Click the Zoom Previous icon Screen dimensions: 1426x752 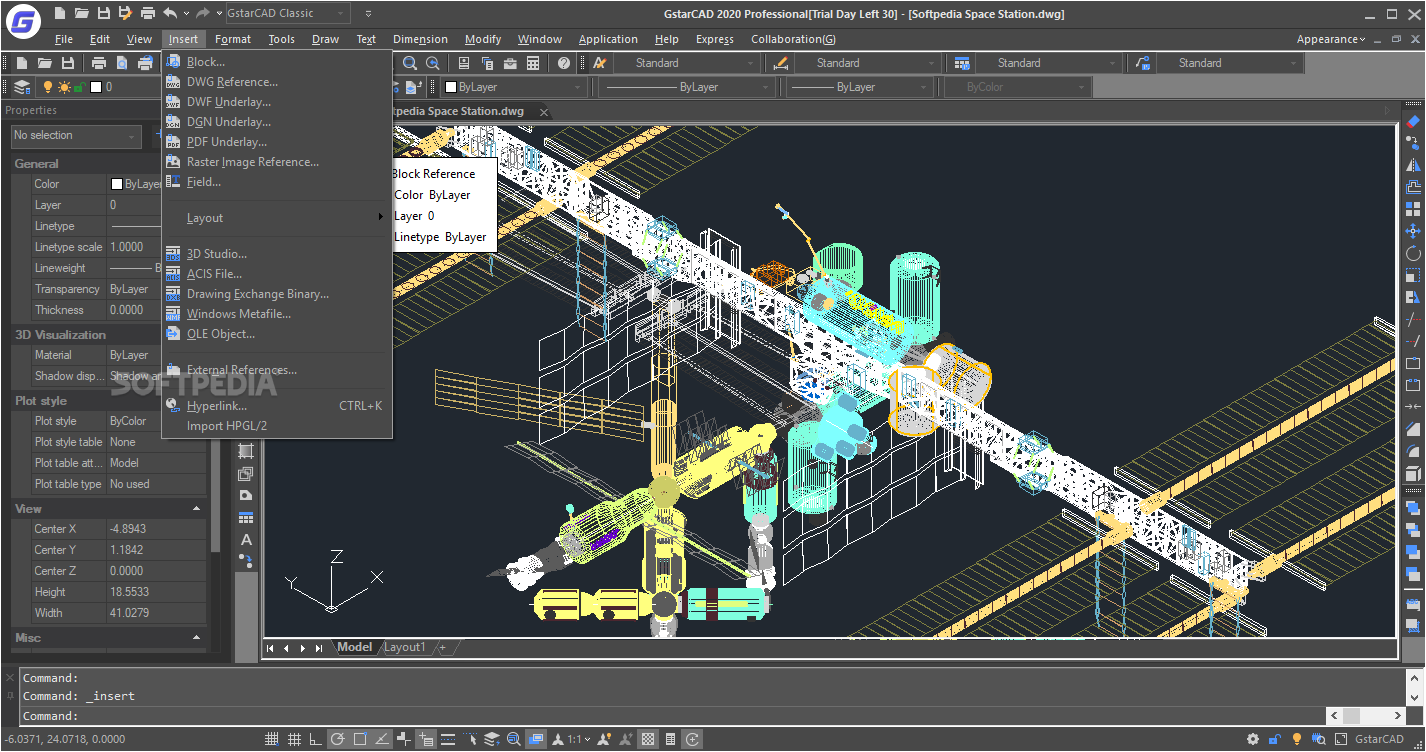(433, 63)
